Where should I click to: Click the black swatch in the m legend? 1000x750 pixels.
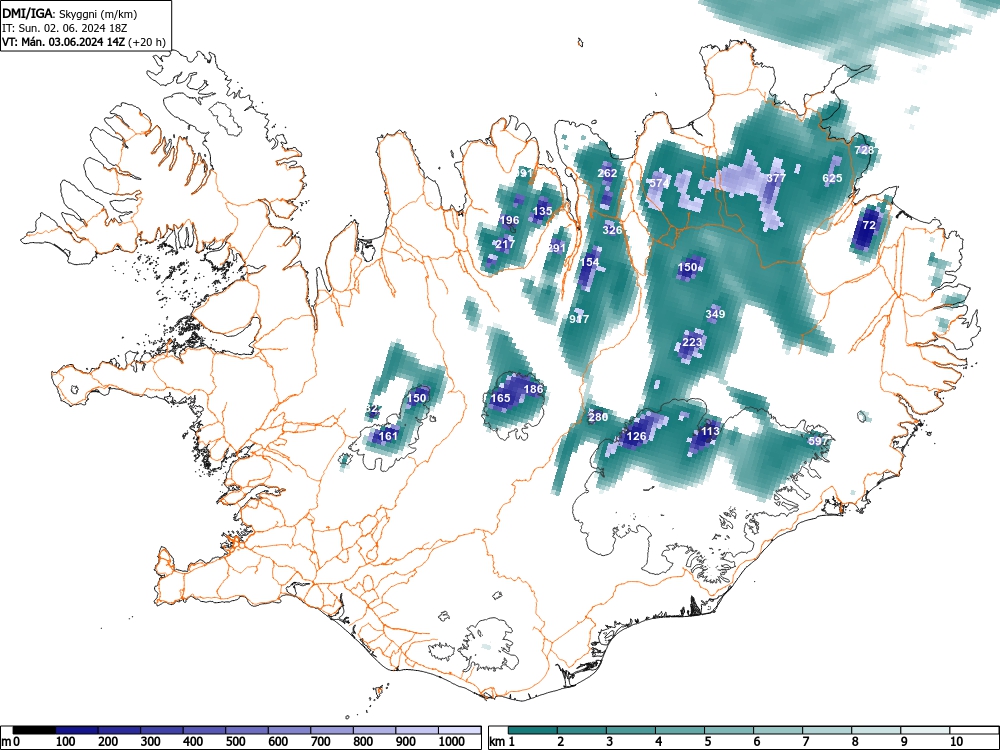click(x=34, y=730)
